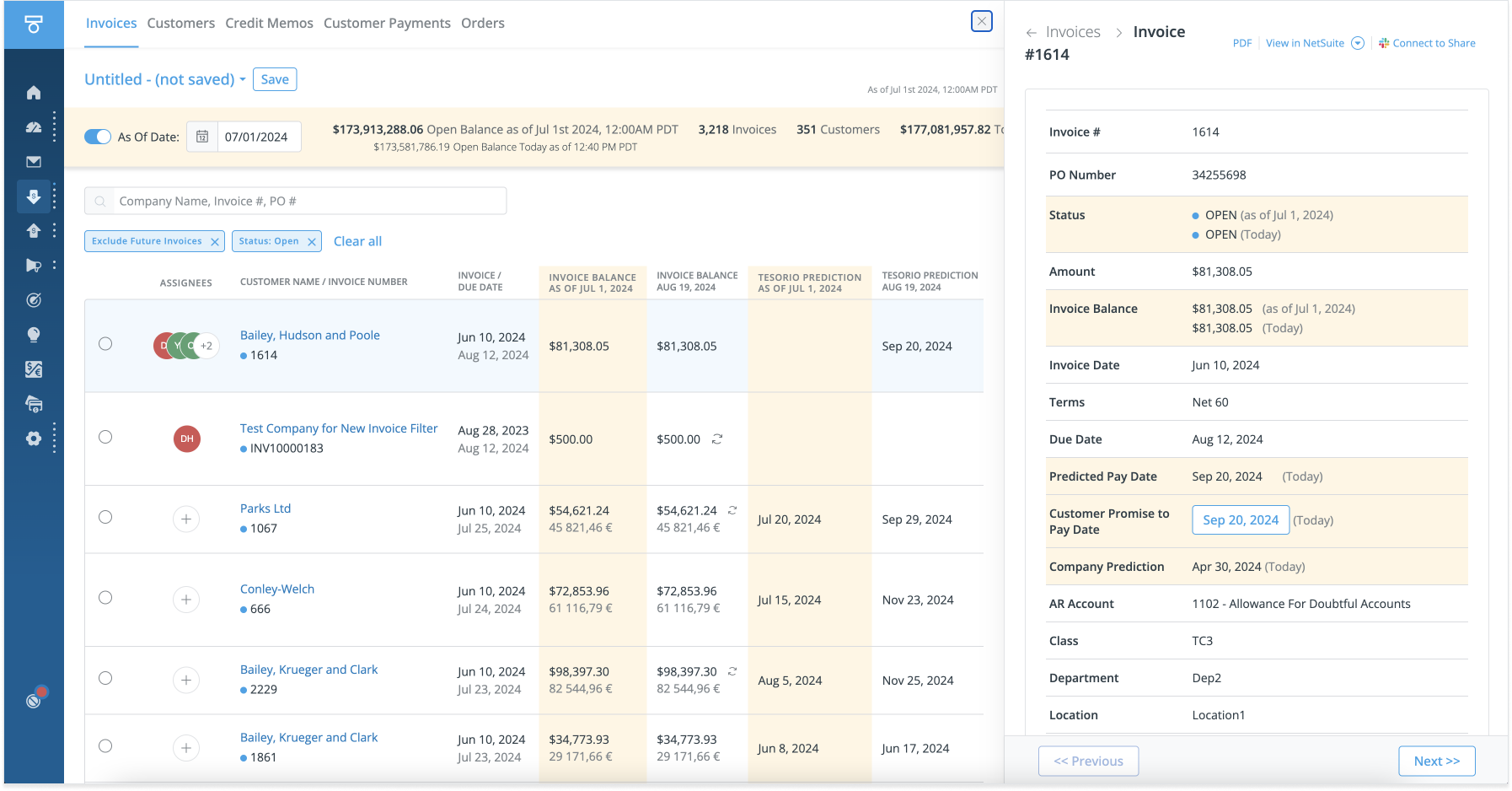Image resolution: width=1512 pixels, height=791 pixels.
Task: Click the Clear all filters link
Action: [357, 241]
